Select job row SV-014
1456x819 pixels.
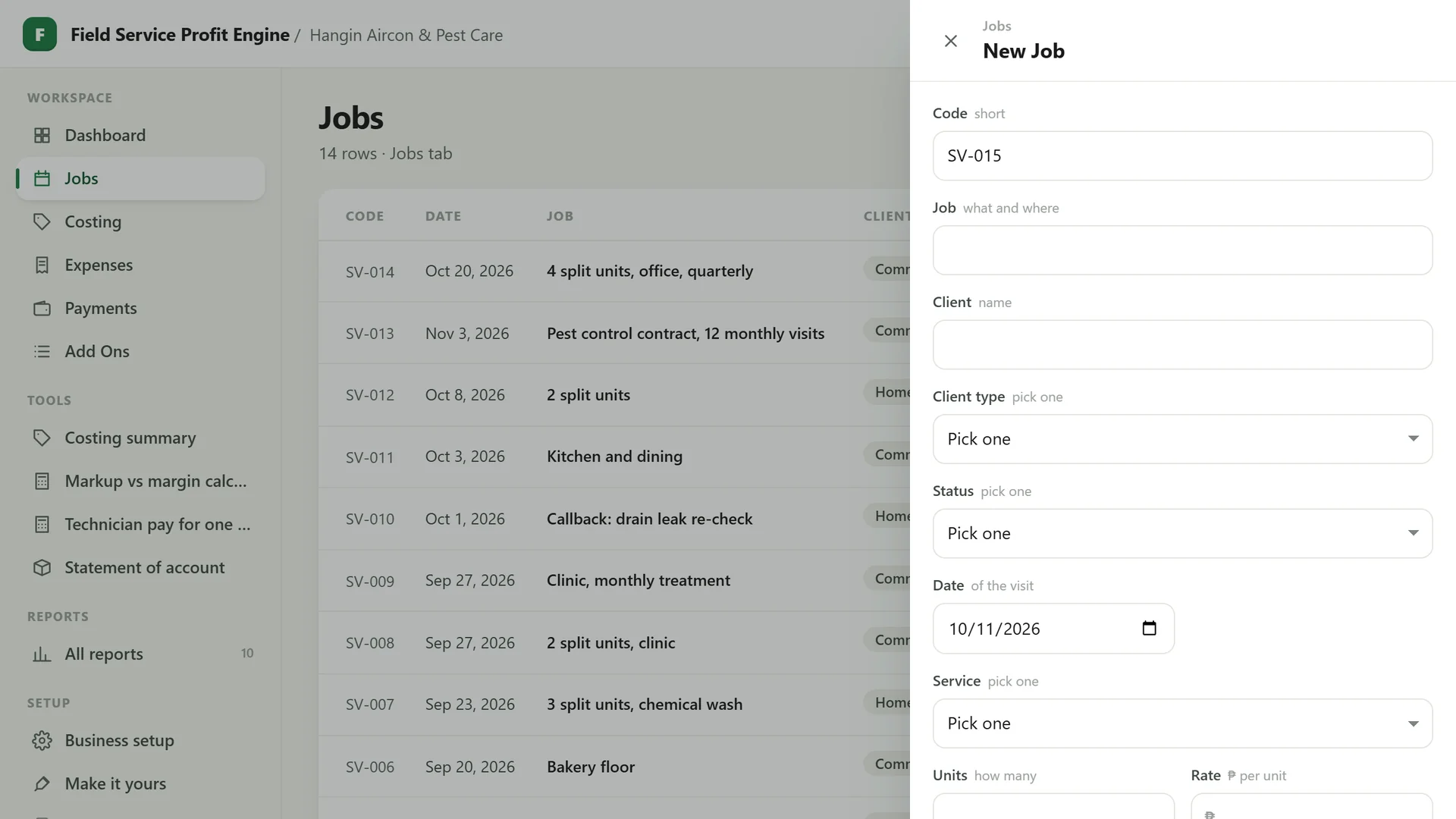click(x=614, y=271)
